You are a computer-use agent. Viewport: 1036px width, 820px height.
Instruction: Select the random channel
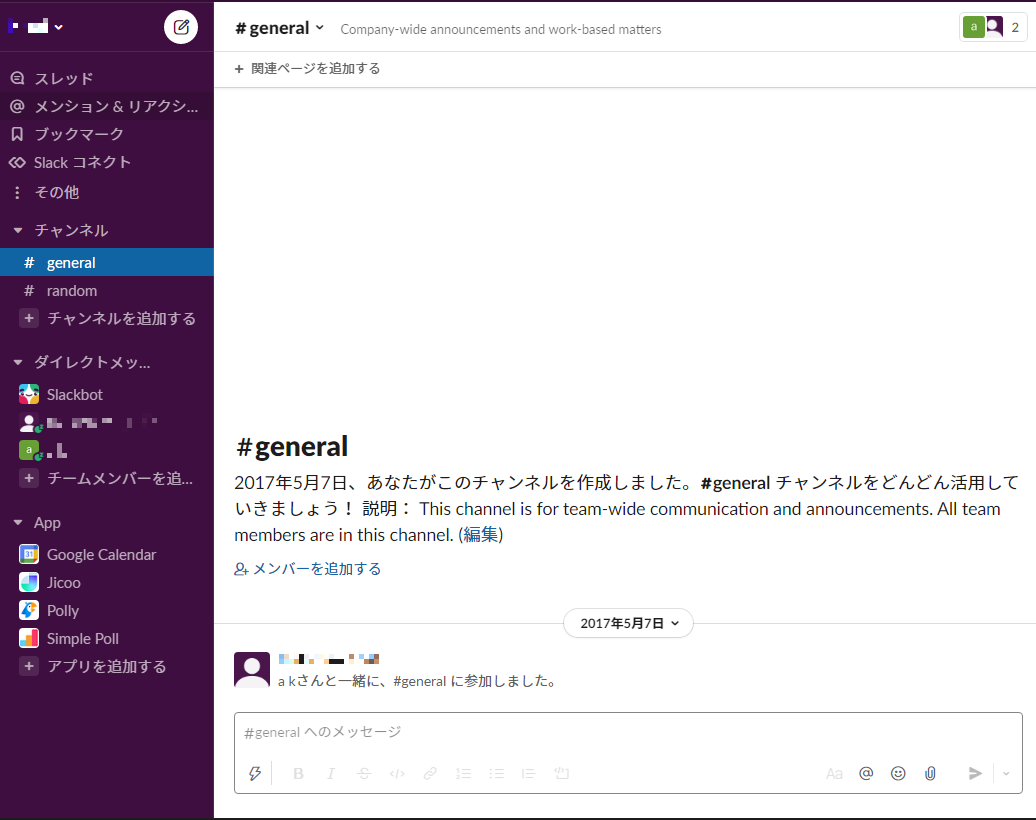72,290
